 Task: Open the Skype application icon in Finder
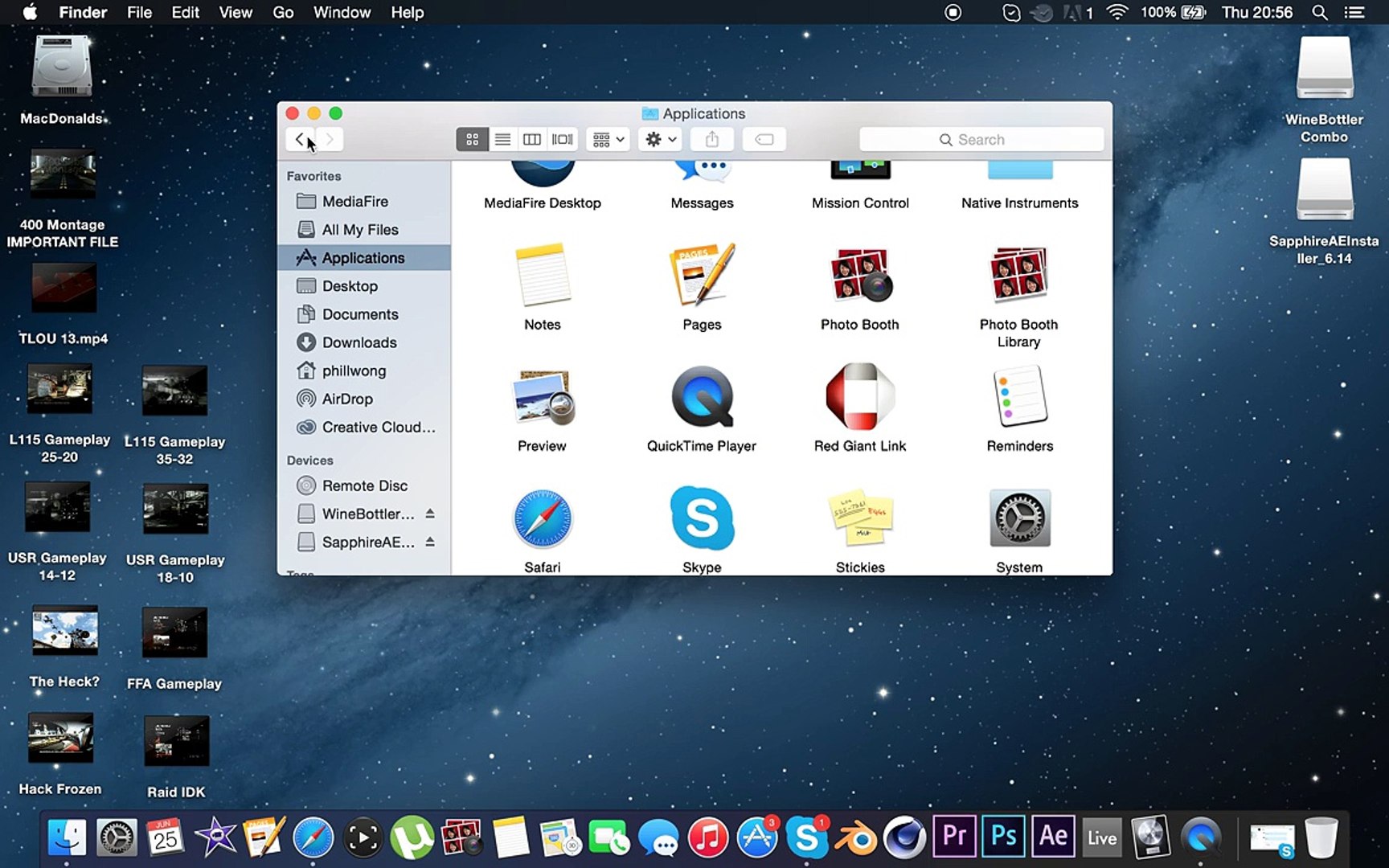tap(702, 518)
